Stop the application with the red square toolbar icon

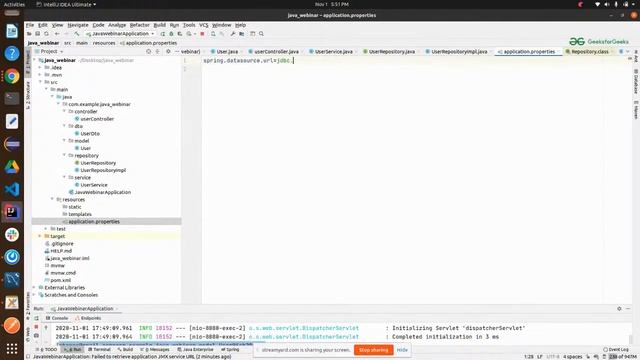(x=202, y=34)
